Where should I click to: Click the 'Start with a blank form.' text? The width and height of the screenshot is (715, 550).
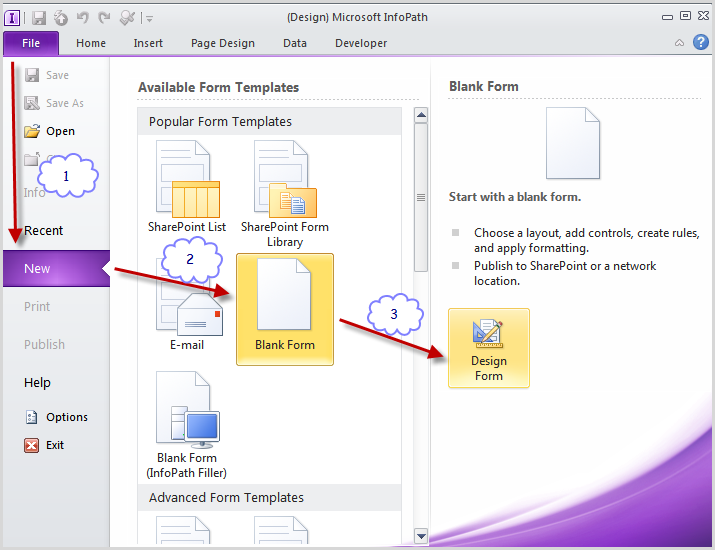pyautogui.click(x=515, y=197)
